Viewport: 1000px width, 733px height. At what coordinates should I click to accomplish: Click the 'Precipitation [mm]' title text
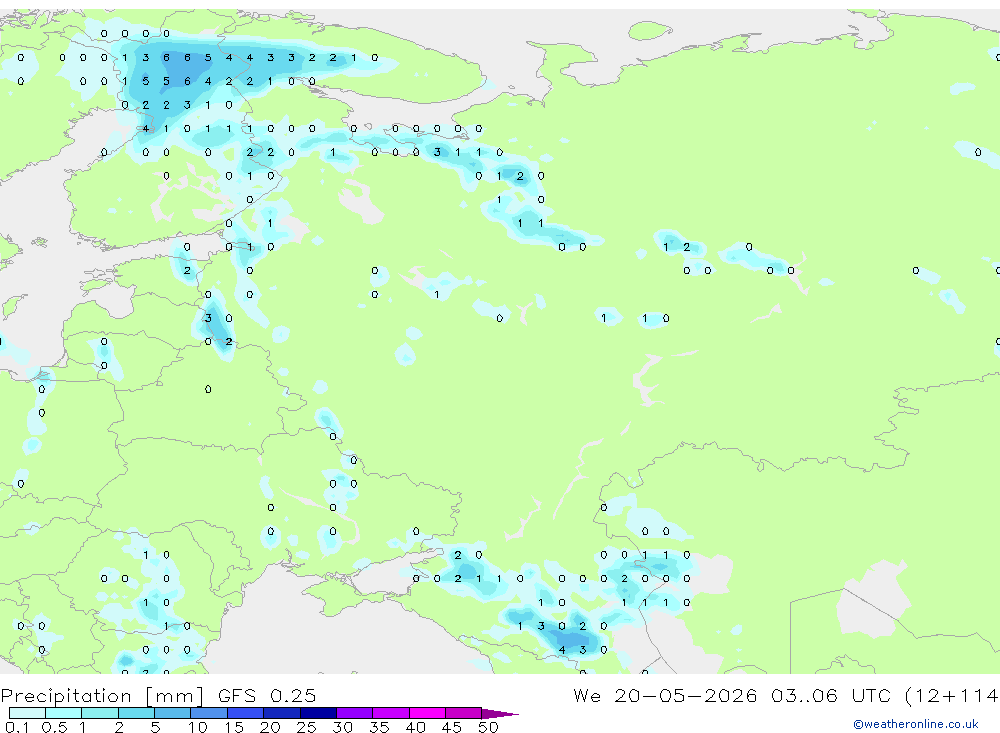point(102,696)
